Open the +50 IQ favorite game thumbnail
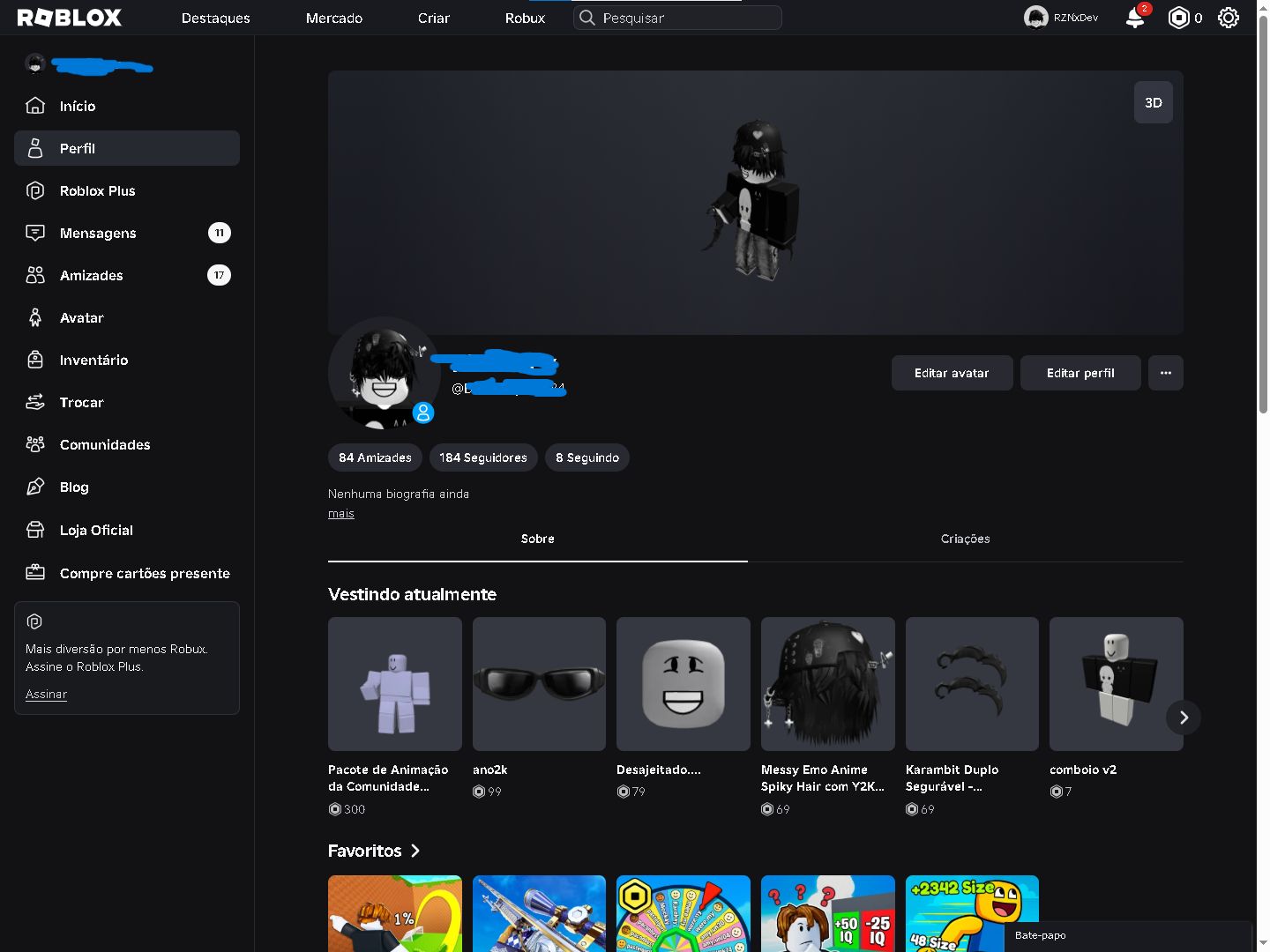 click(828, 913)
